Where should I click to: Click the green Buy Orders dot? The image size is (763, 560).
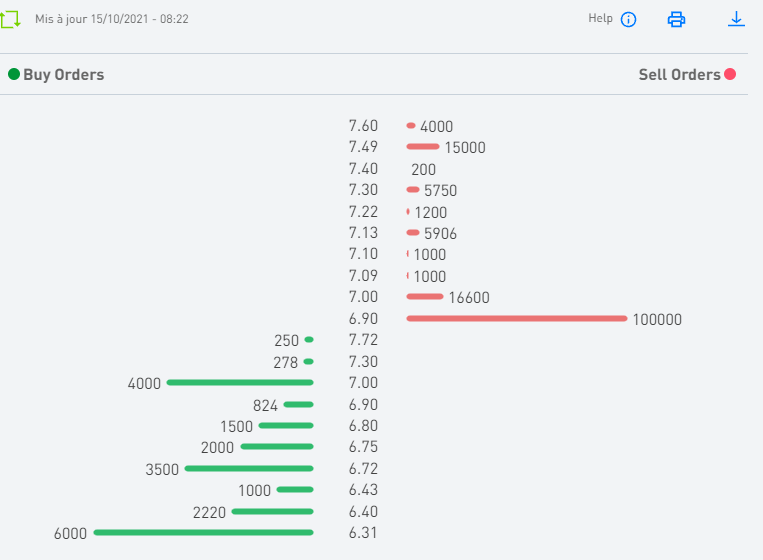(14, 74)
